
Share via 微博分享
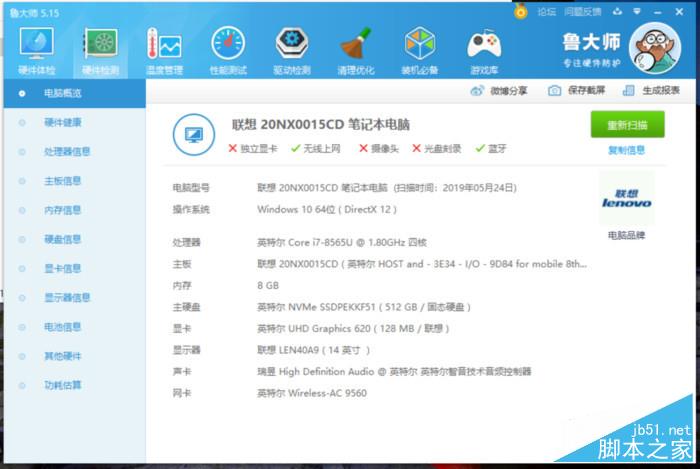499,91
